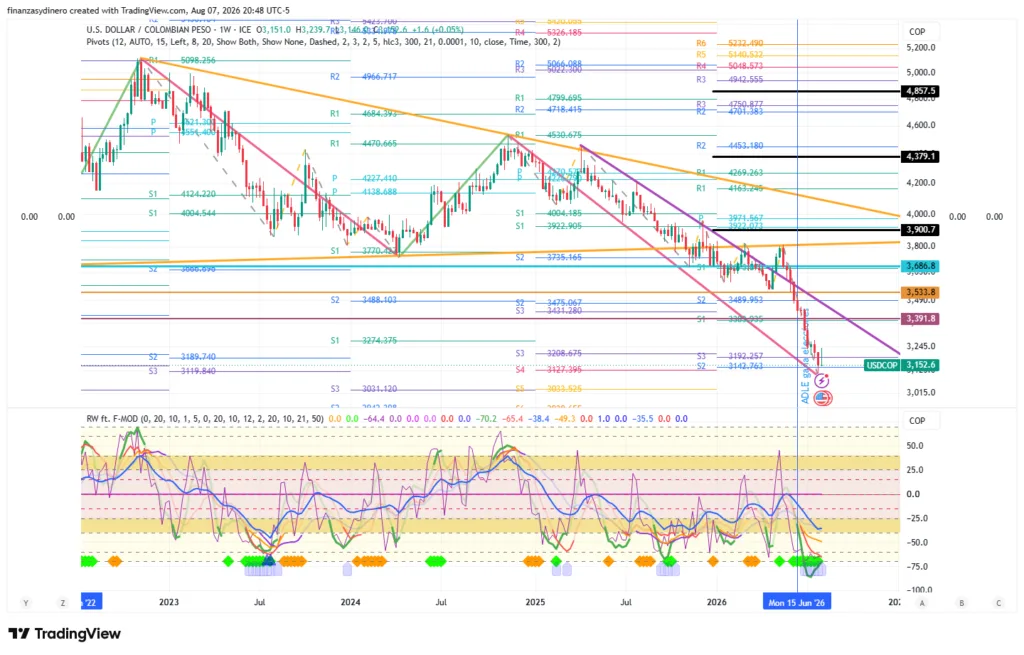Click the Y button on time axis
Screen dimensions: 1024x655
point(26,603)
